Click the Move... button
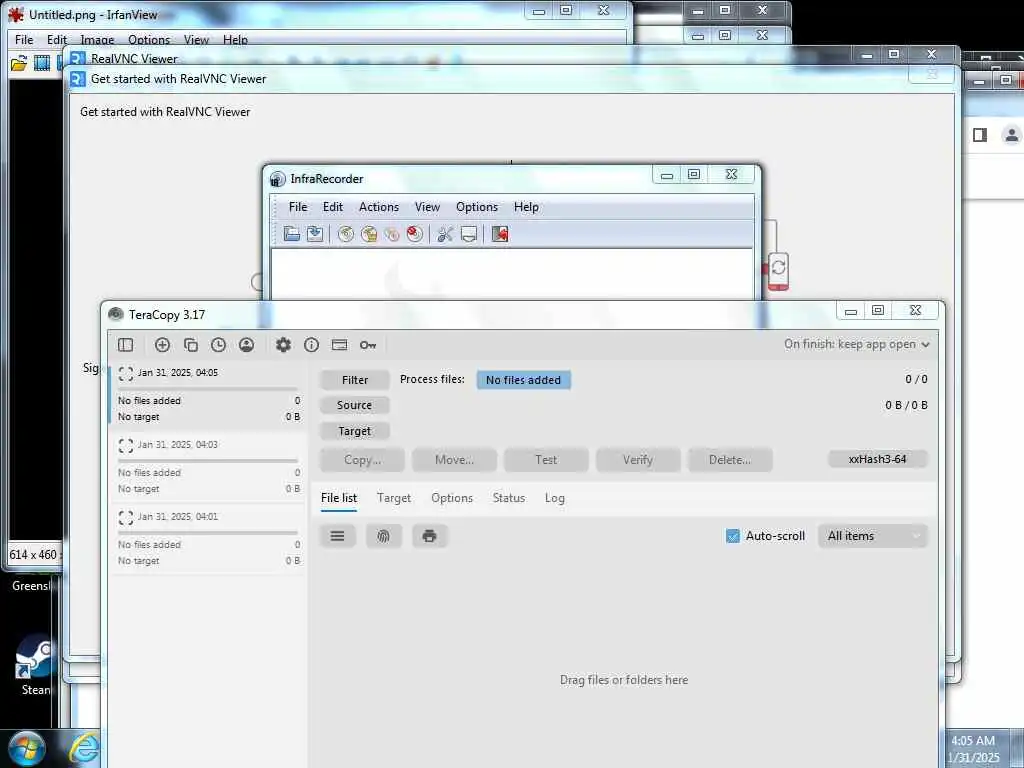1024x768 pixels. click(455, 460)
